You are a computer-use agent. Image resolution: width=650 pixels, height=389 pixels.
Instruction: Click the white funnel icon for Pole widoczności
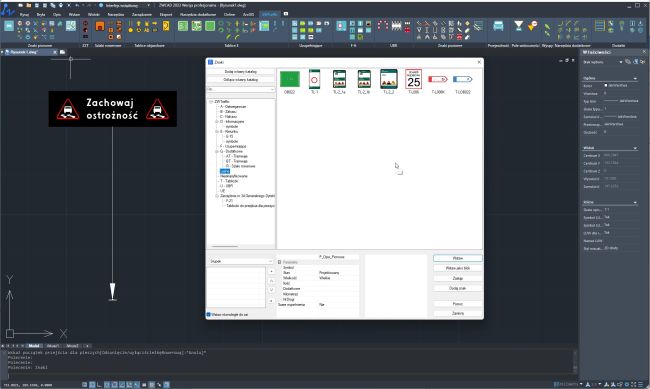518,26
